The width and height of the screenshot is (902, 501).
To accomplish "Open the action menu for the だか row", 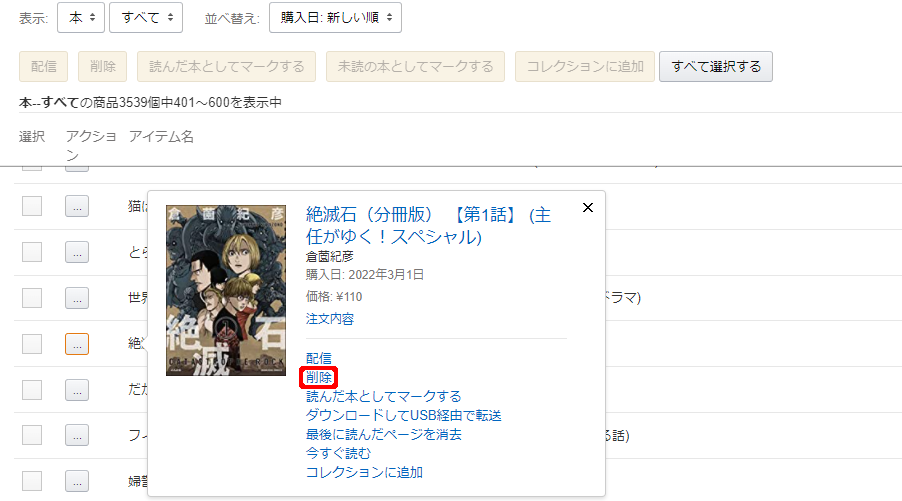I will 77,390.
